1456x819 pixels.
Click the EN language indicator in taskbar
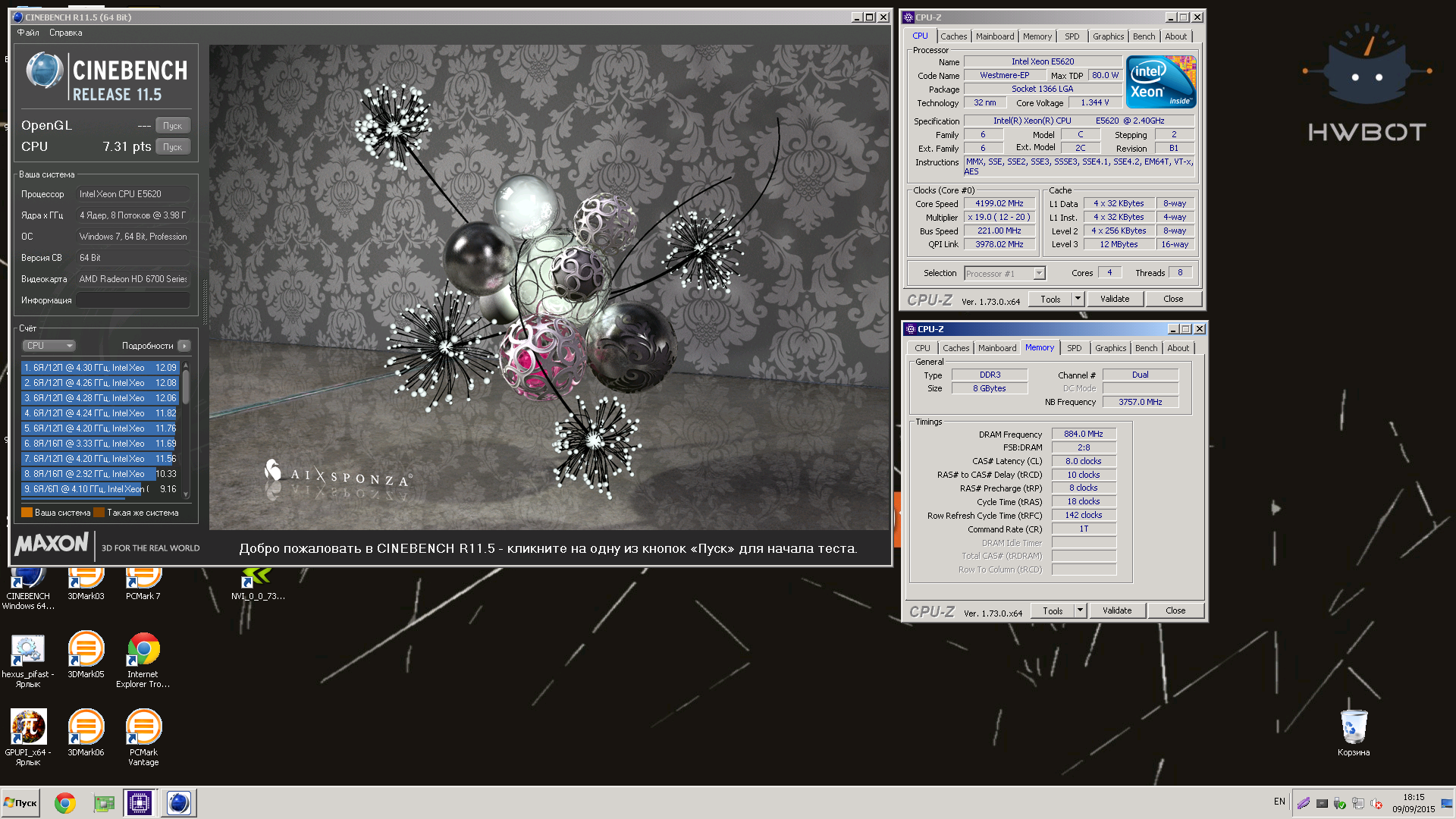1279,802
